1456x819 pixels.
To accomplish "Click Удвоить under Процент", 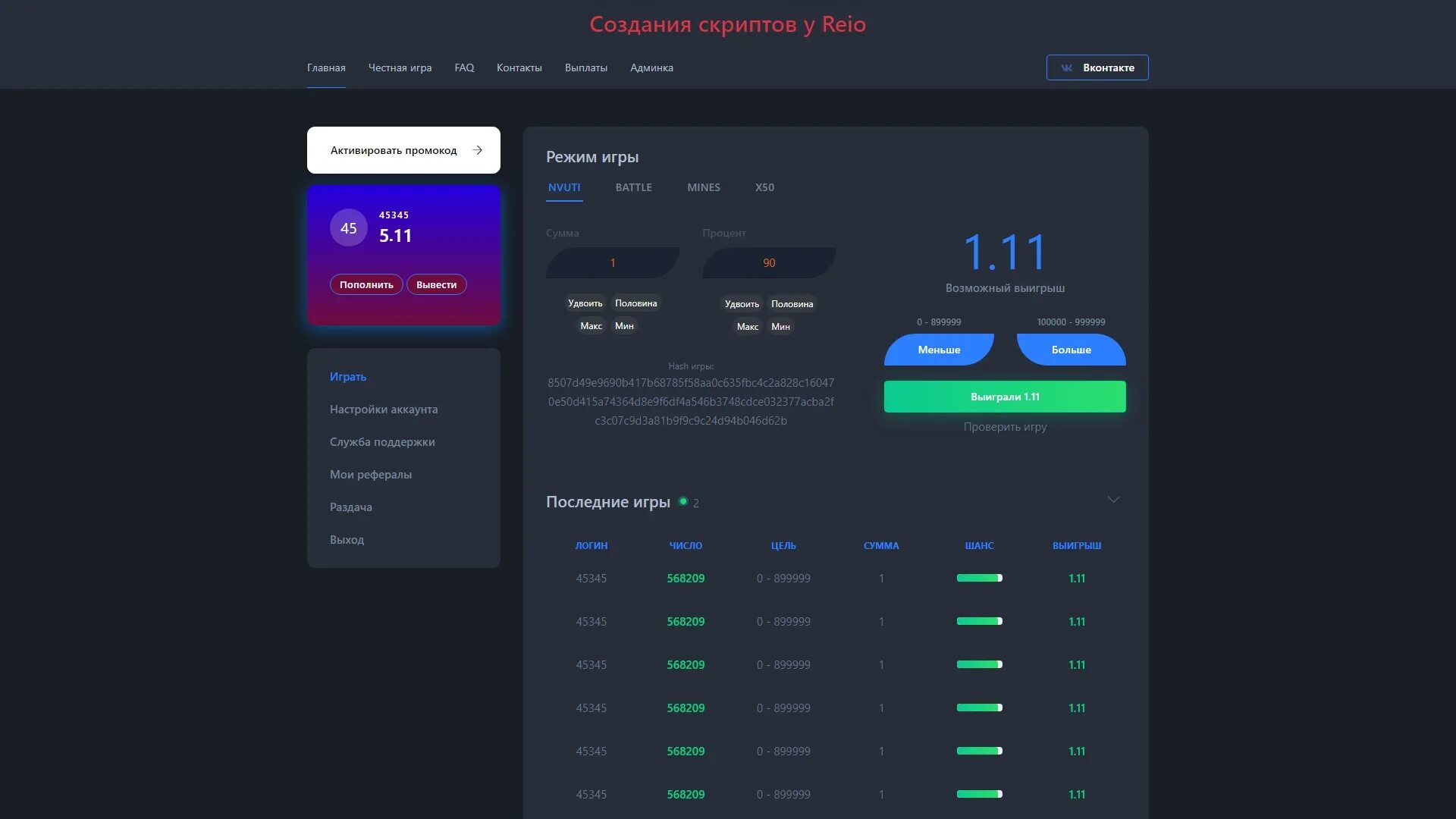I will (x=742, y=304).
